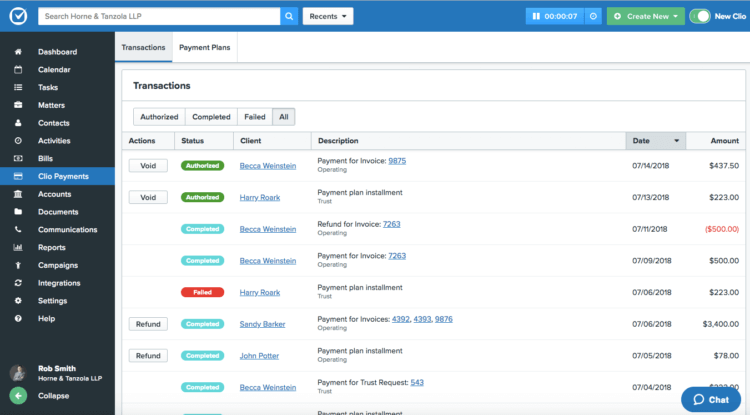750x415 pixels.
Task: Click the Communications phone icon
Action: click(18, 229)
